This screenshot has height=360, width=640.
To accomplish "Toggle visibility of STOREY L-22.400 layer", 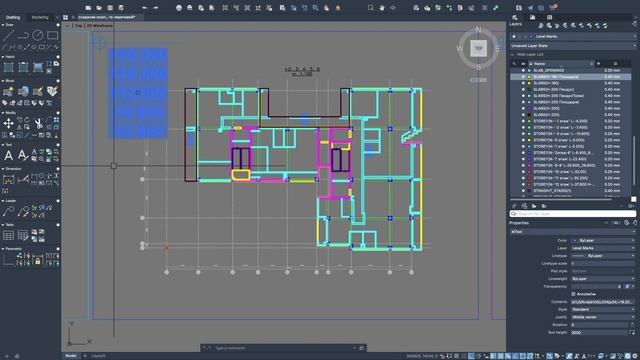I will coord(523,159).
